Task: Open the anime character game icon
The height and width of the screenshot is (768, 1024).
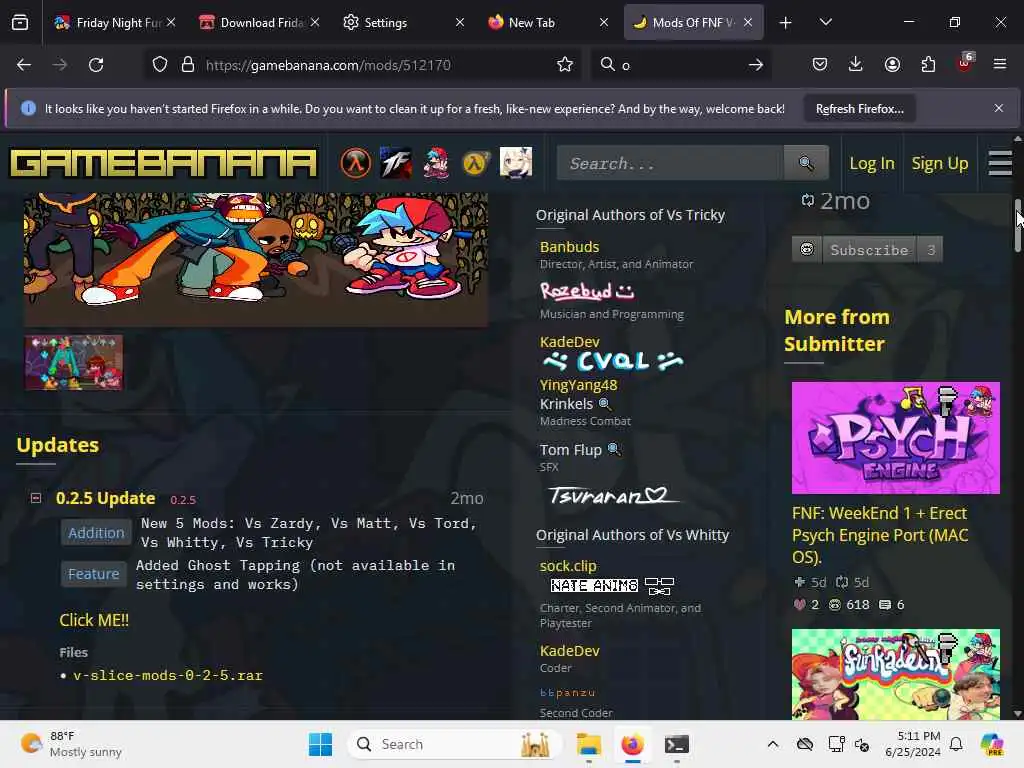Action: coord(516,163)
